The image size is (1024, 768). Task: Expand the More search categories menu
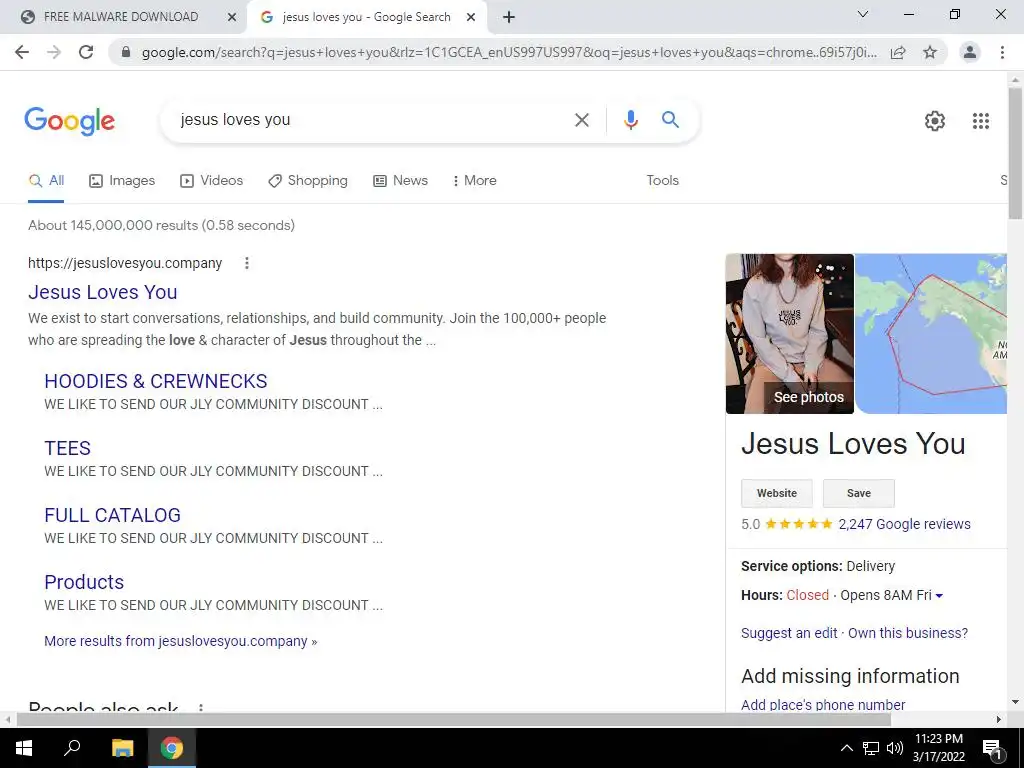point(475,181)
